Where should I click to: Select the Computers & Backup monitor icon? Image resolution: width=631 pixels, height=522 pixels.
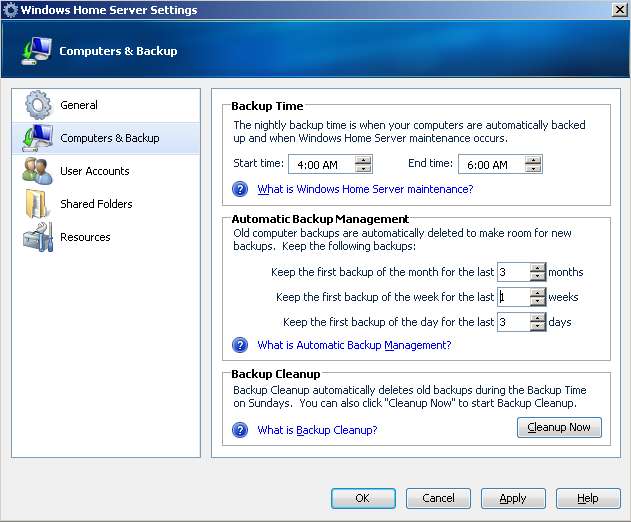pos(37,138)
